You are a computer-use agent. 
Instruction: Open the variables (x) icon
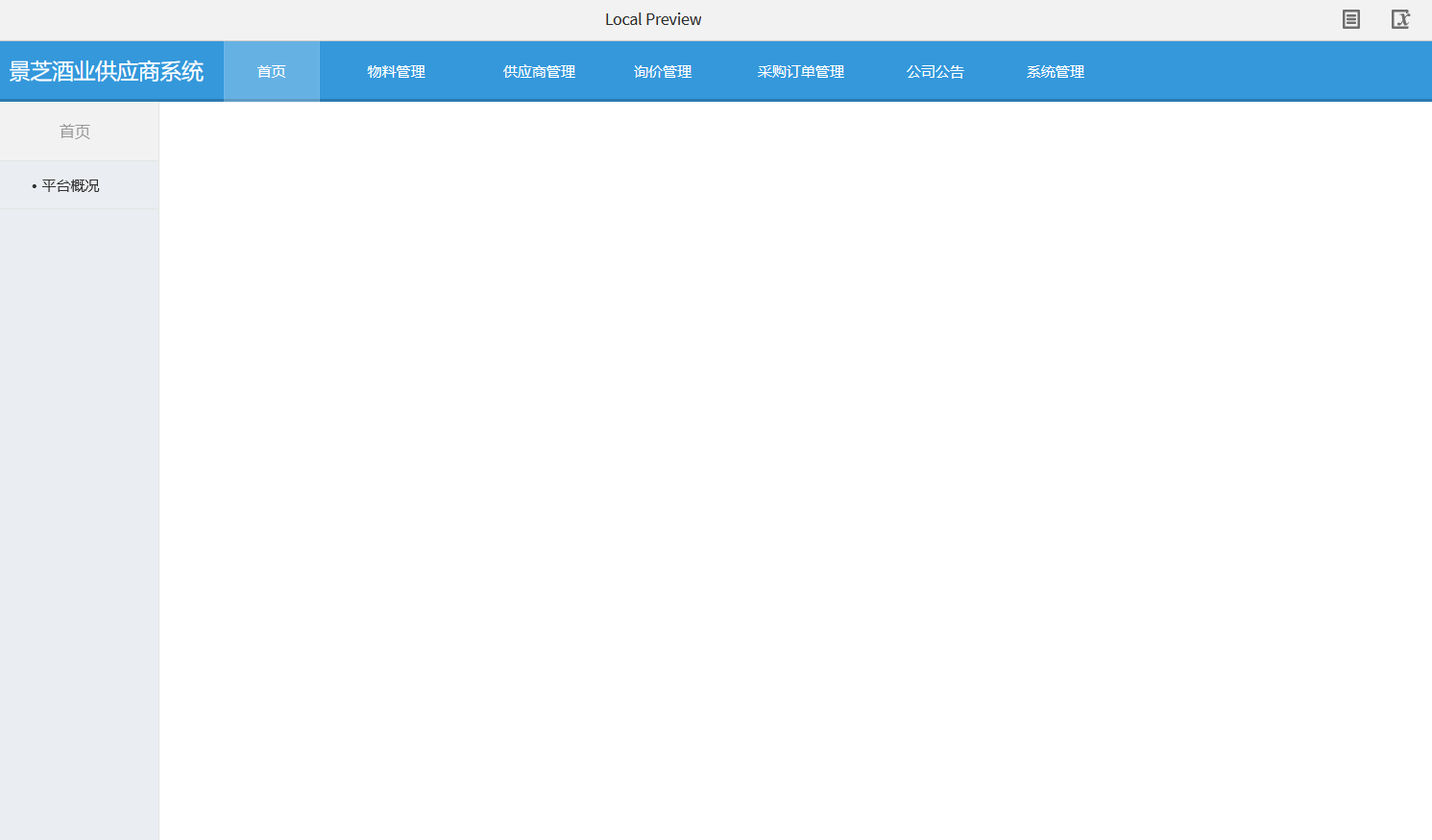tap(1400, 19)
